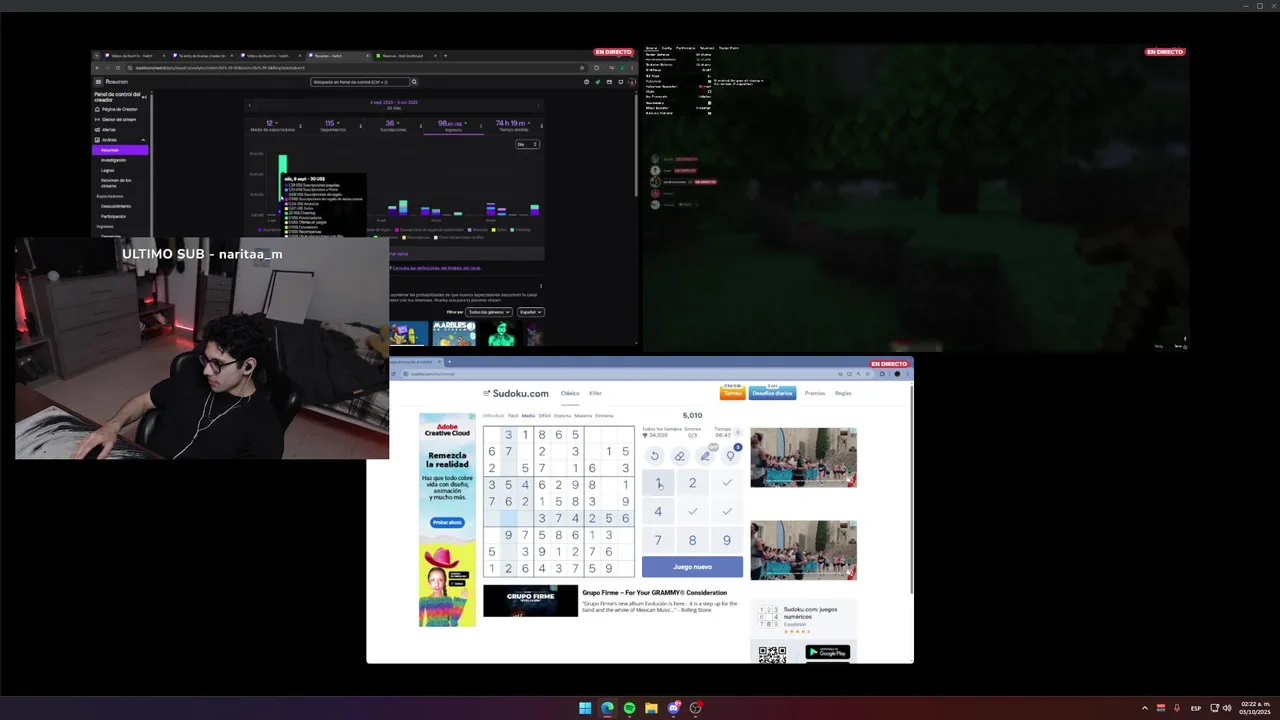Use the lightbulb hint in Sudoku
Image resolution: width=1280 pixels, height=720 pixels.
pyautogui.click(x=730, y=456)
